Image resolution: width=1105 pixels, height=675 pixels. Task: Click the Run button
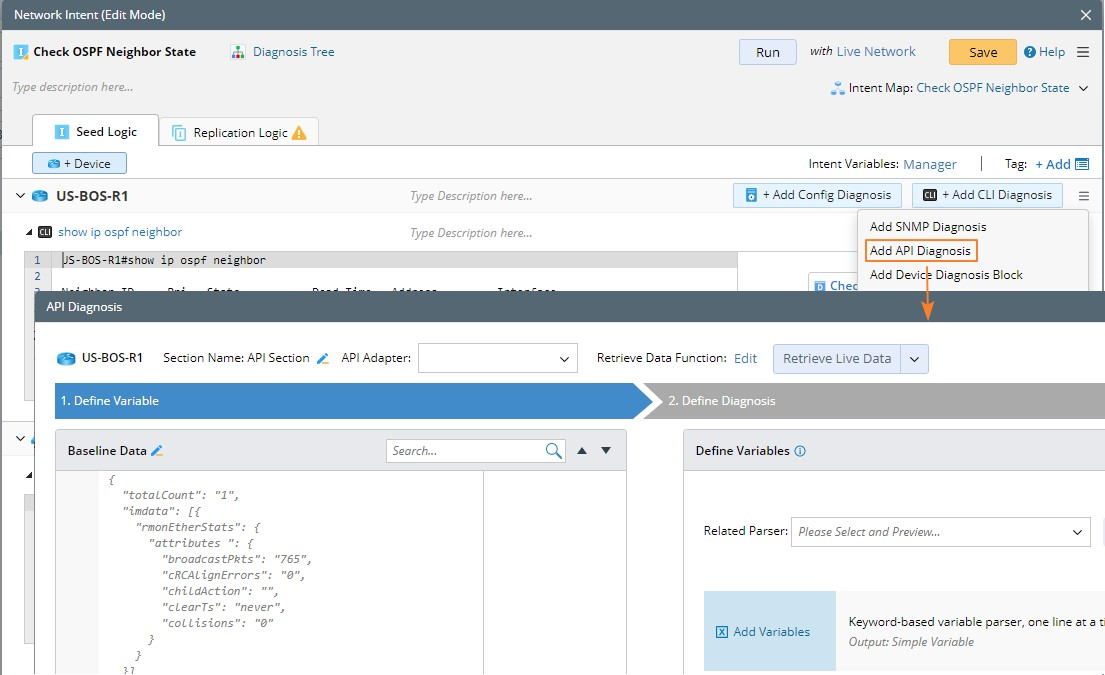click(767, 52)
